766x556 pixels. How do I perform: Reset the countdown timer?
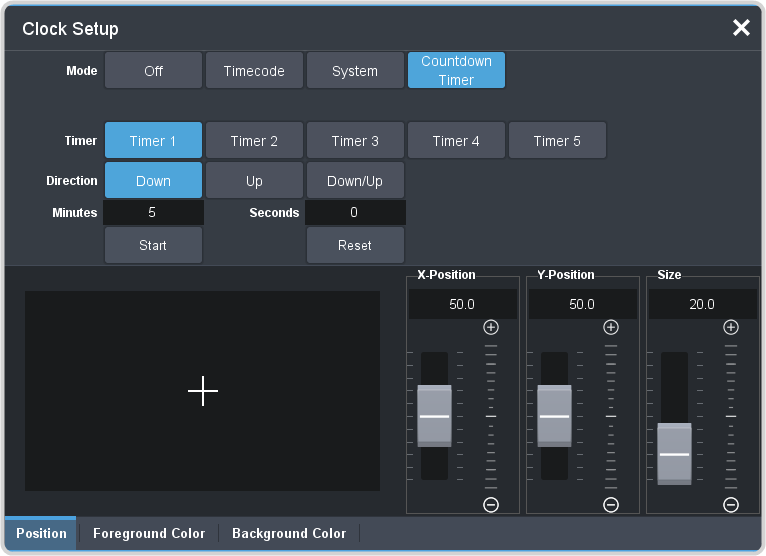[x=355, y=245]
